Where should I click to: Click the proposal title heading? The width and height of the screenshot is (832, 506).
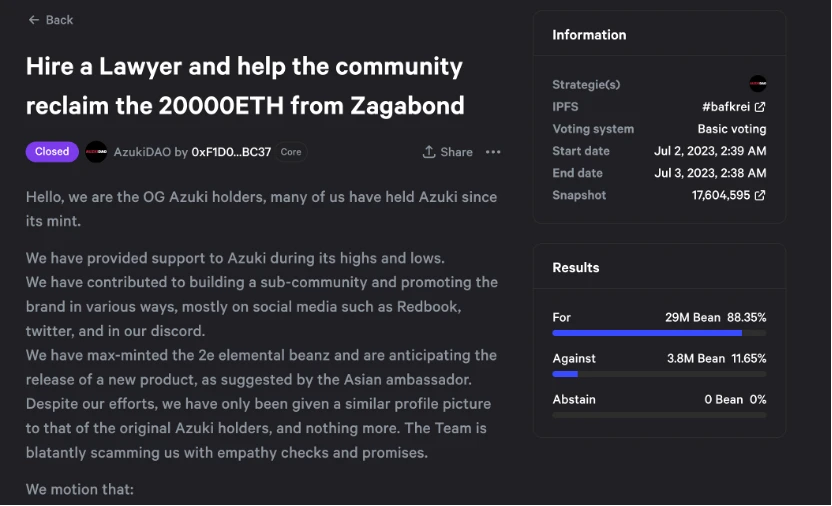tap(245, 85)
